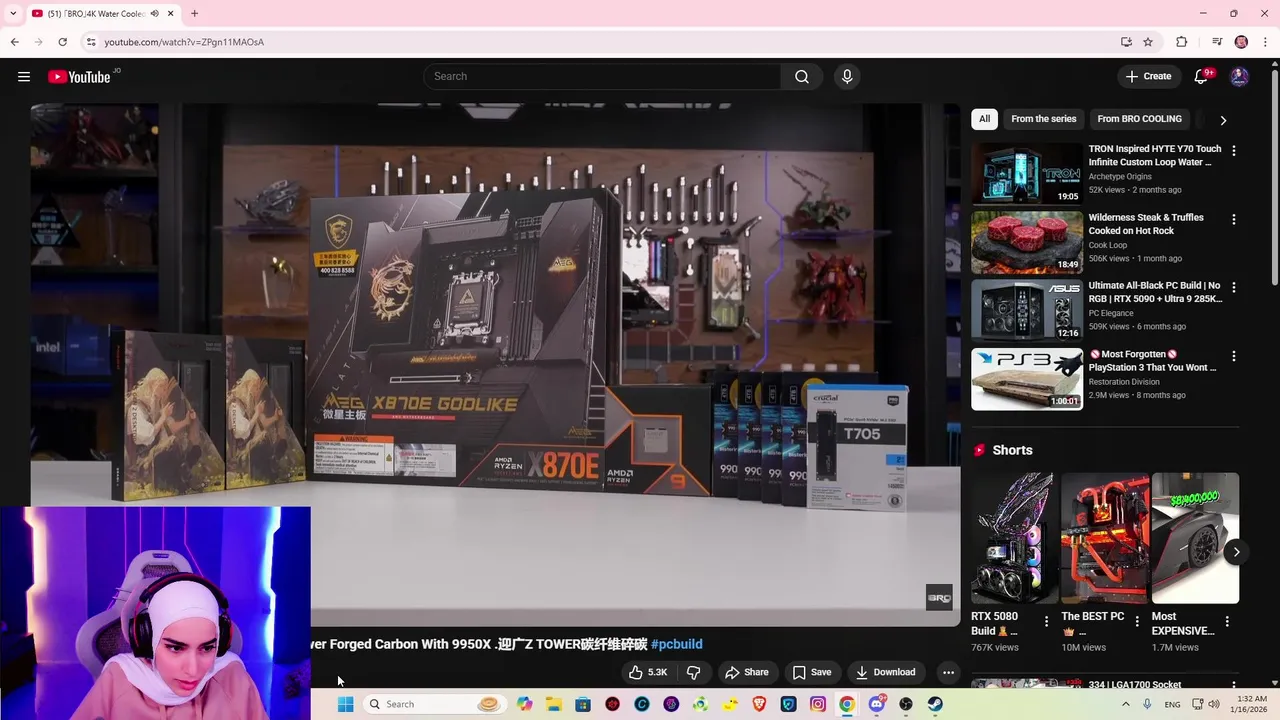Open more actions ellipsis under the video
Image resolution: width=1280 pixels, height=720 pixels.
click(x=948, y=672)
